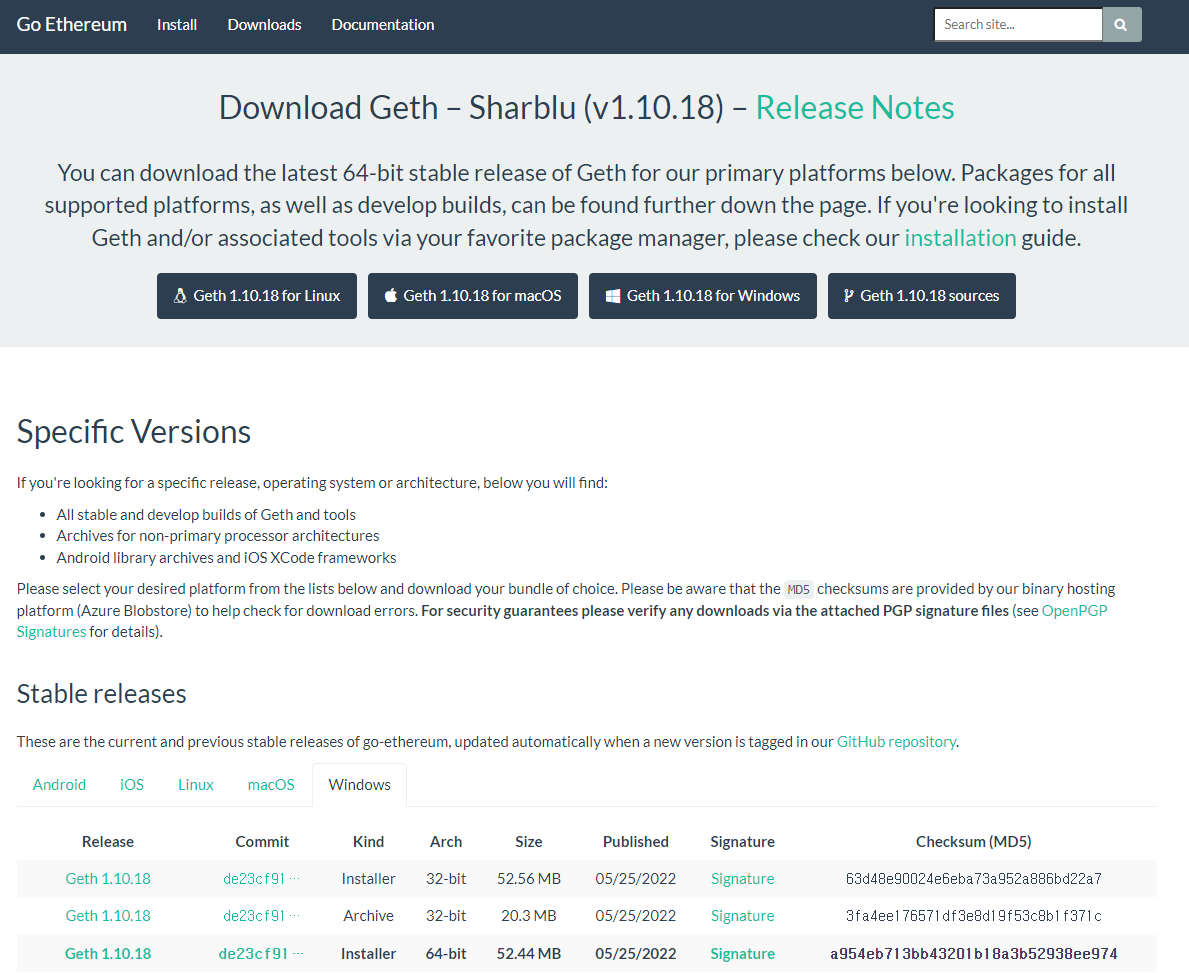
Task: Download Geth 1.10.18 for Windows
Action: click(x=703, y=296)
